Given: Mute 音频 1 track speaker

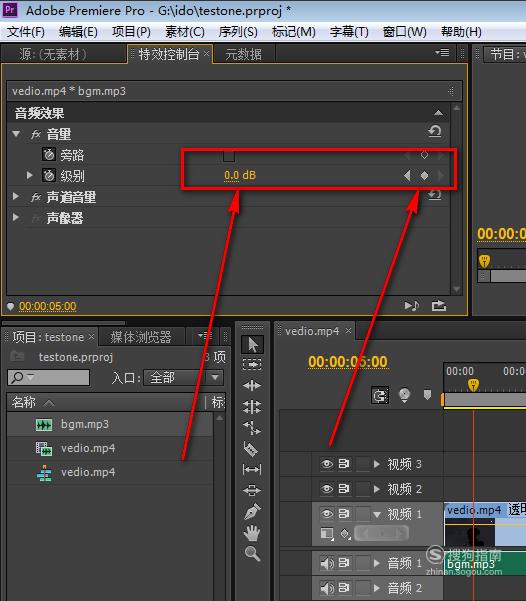Looking at the screenshot, I should click(x=327, y=563).
